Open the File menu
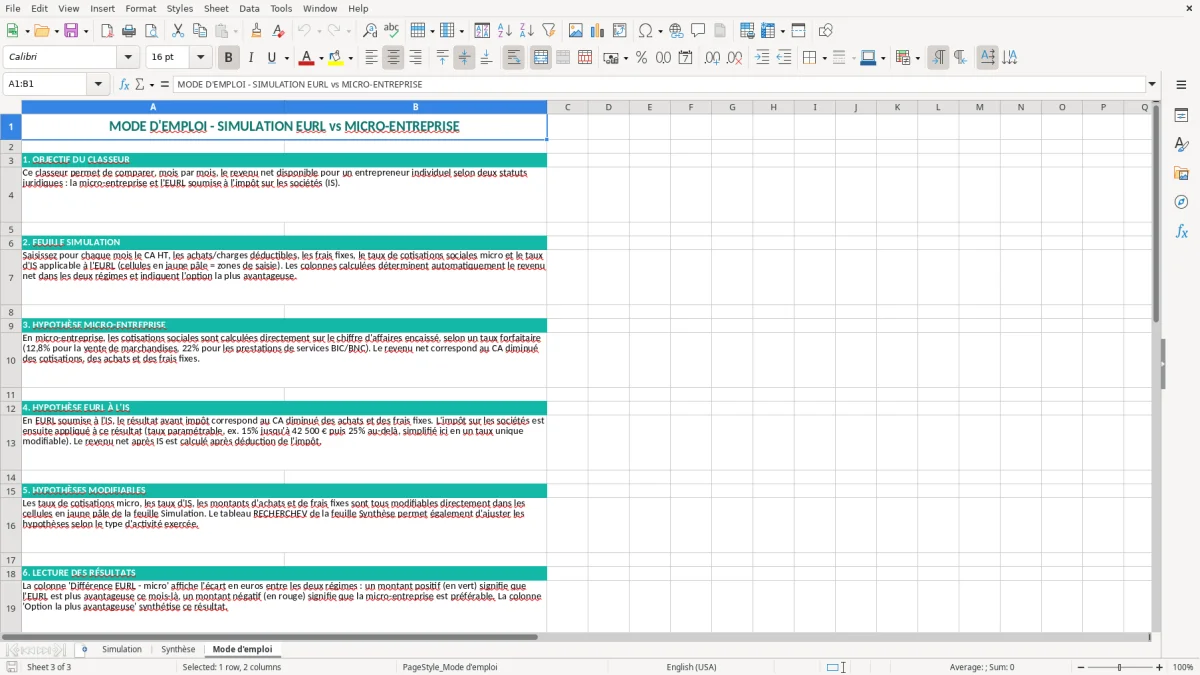The height and width of the screenshot is (675, 1200). tap(12, 8)
